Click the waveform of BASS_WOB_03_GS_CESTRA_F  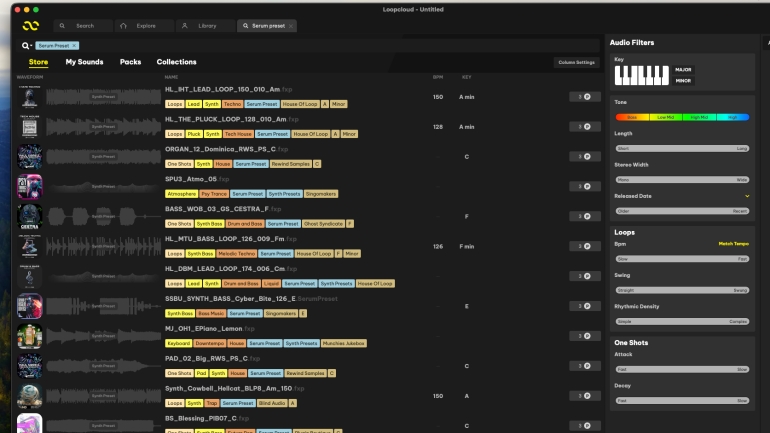coord(104,216)
